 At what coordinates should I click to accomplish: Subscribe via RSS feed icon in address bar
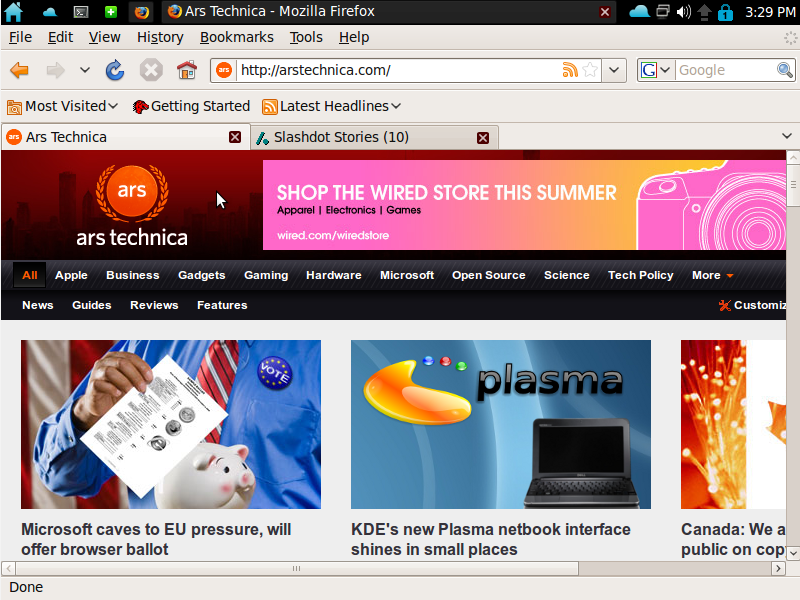570,70
